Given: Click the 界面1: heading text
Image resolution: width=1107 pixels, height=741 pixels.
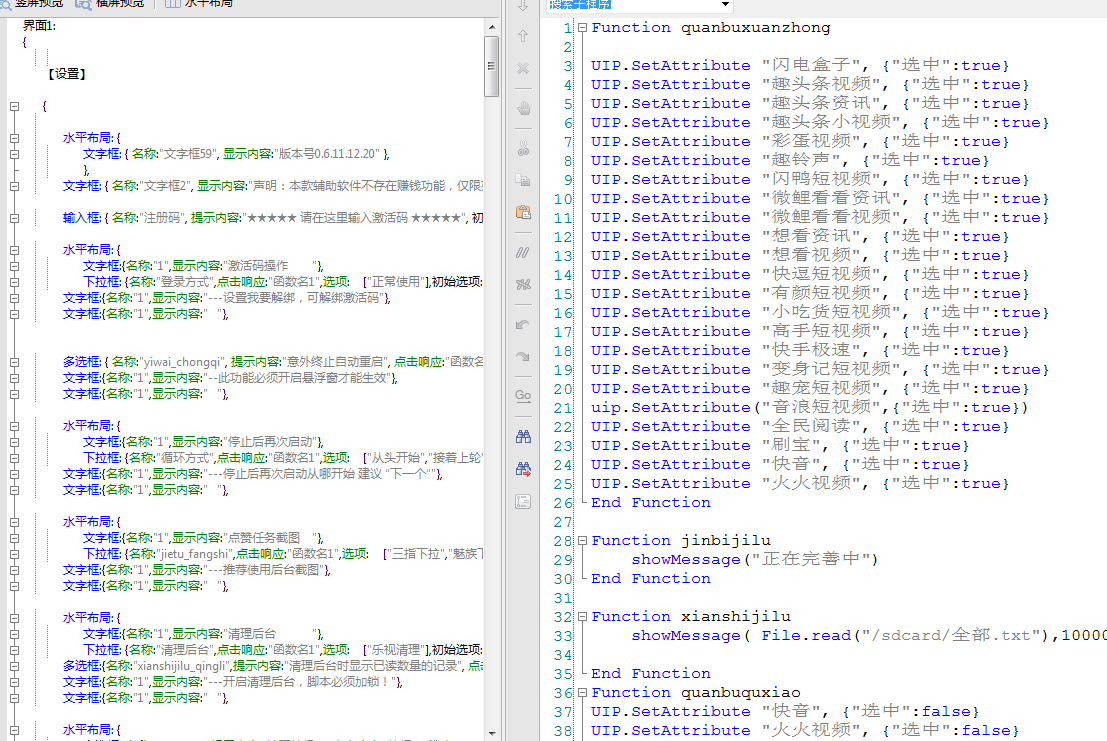Looking at the screenshot, I should pos(40,25).
